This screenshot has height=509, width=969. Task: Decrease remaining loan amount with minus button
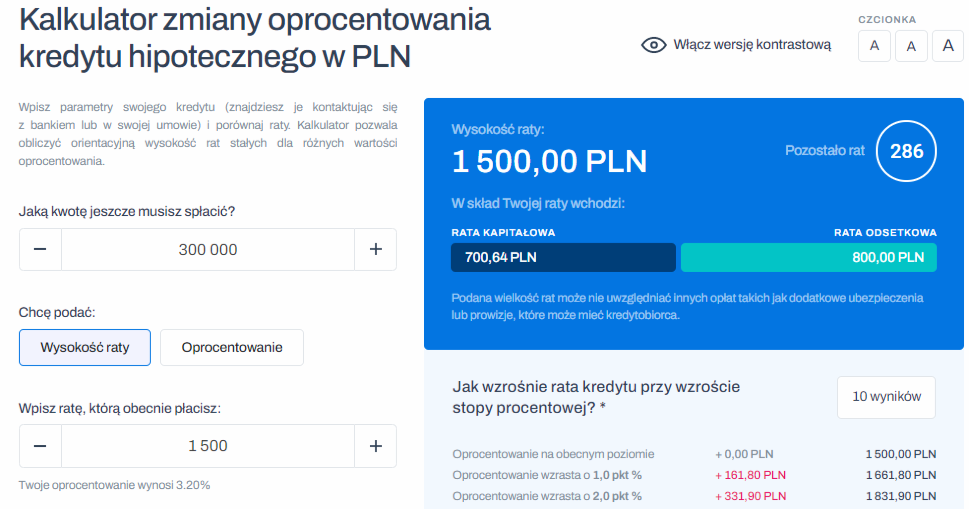[40, 250]
